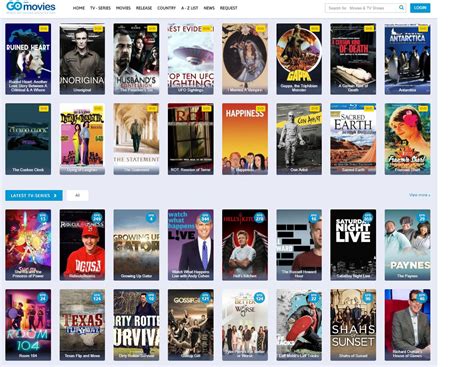Viewport: 474px width, 367px height.
Task: Open Watch What Happens Live poster
Action: point(191,245)
